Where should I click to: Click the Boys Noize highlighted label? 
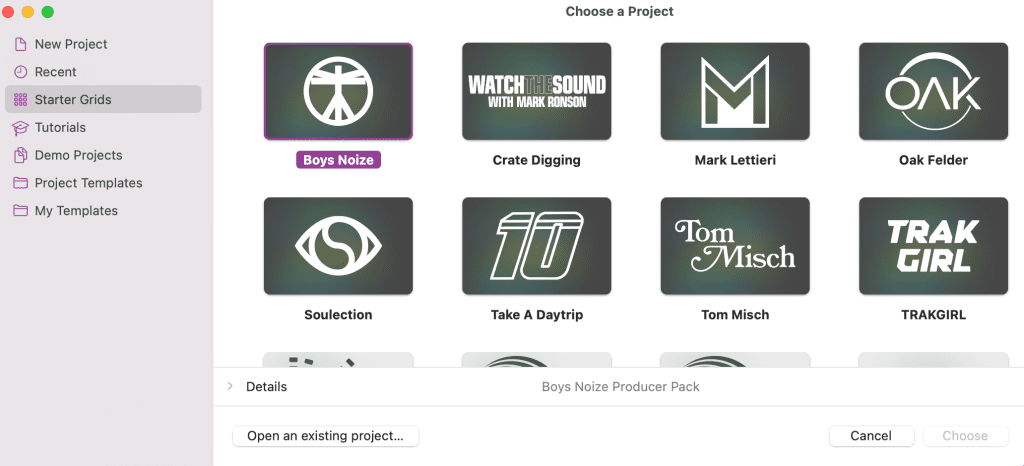coord(338,160)
